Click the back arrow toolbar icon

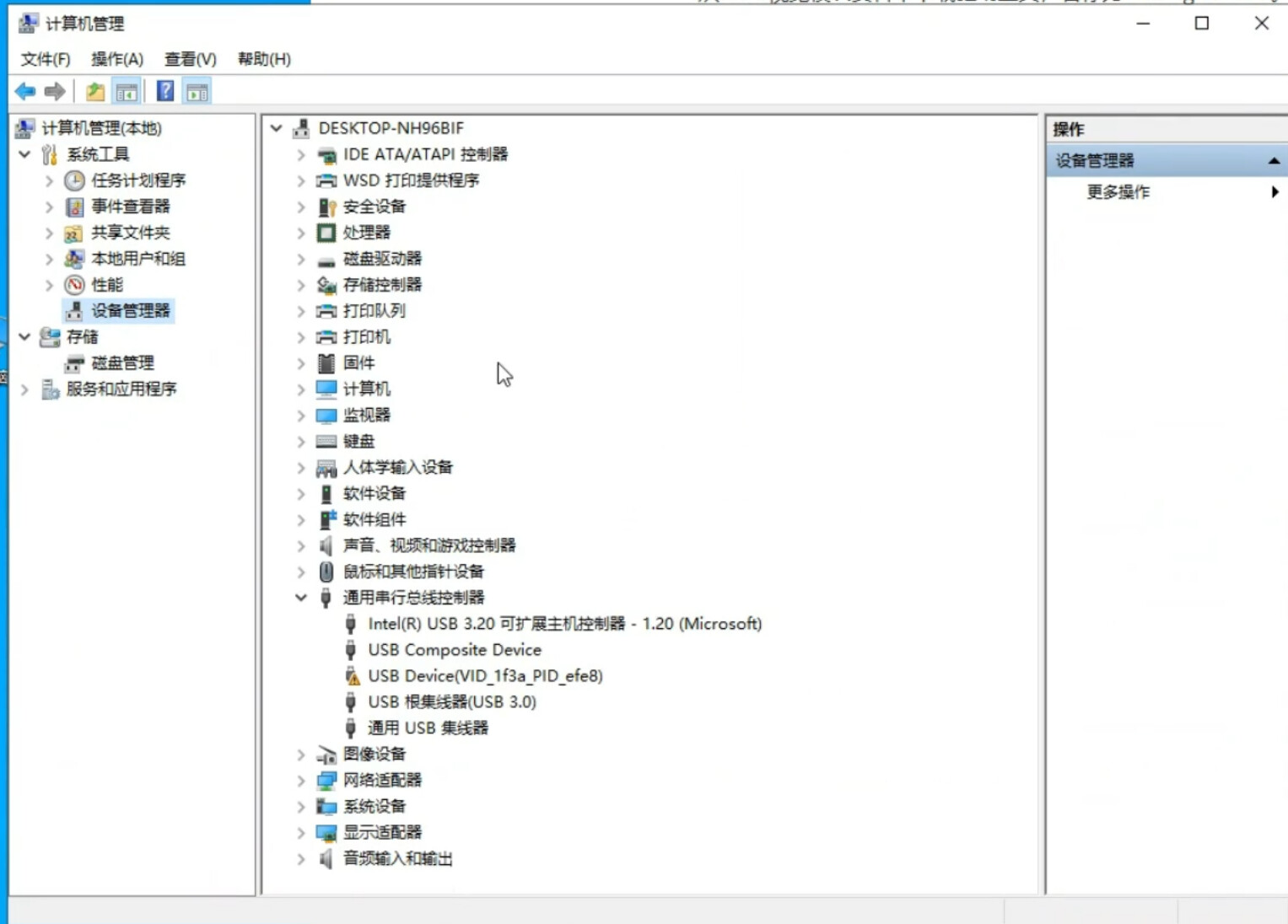coord(25,91)
